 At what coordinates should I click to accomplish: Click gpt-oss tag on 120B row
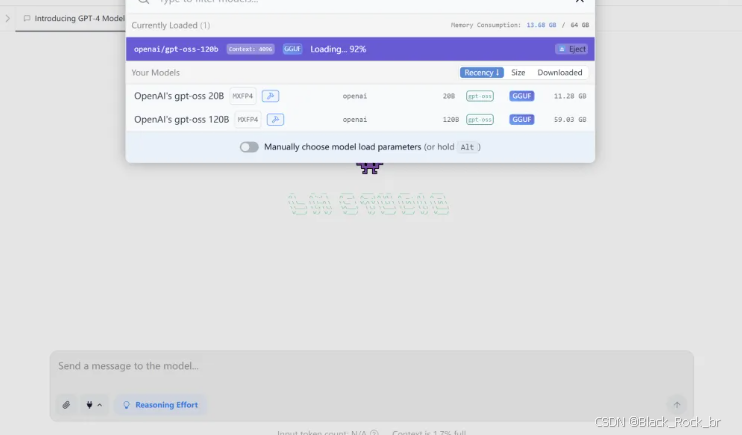[479, 119]
